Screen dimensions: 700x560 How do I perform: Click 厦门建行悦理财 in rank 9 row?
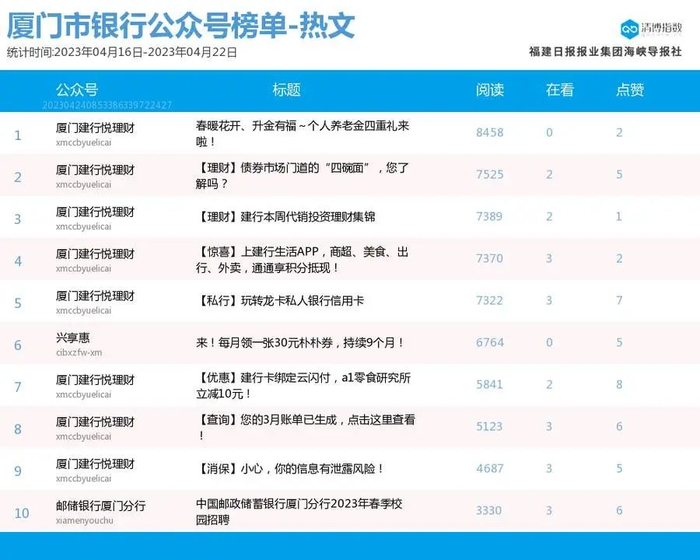click(95, 464)
